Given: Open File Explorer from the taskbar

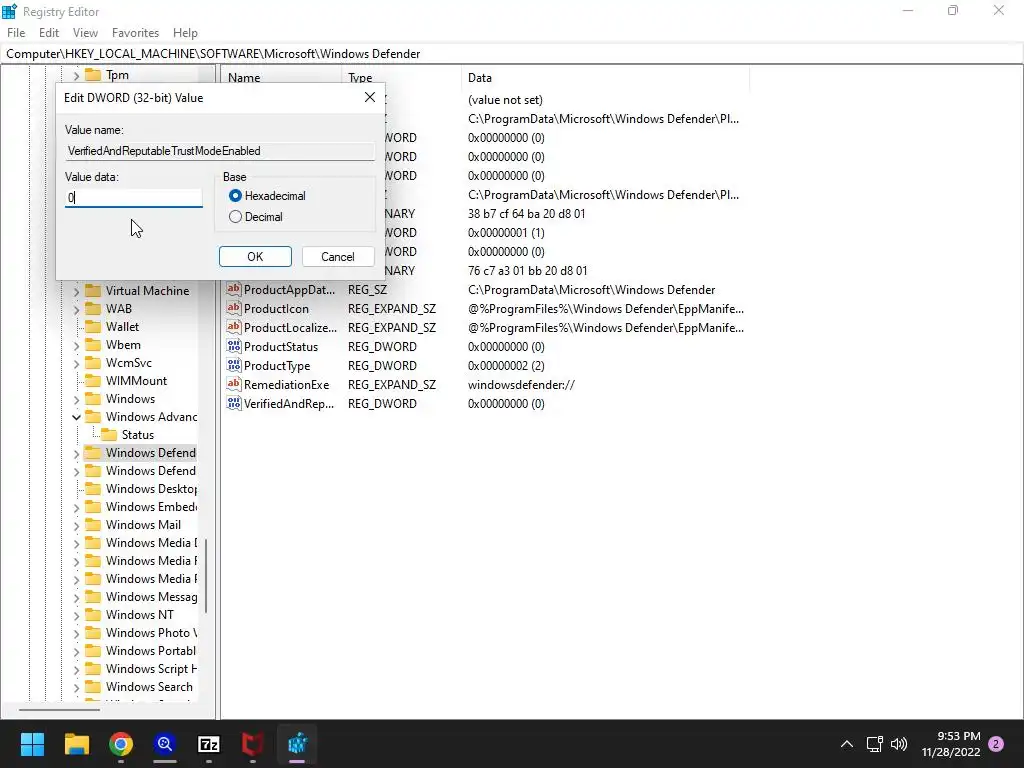Looking at the screenshot, I should (76, 744).
